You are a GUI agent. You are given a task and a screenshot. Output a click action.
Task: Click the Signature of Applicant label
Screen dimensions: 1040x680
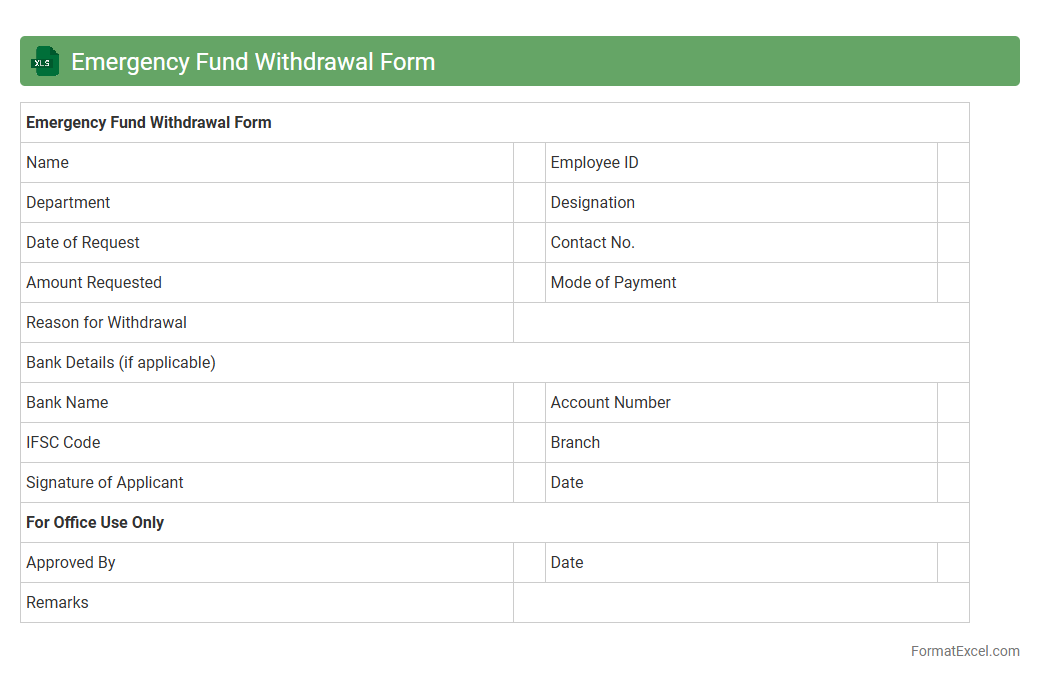pyautogui.click(x=105, y=483)
